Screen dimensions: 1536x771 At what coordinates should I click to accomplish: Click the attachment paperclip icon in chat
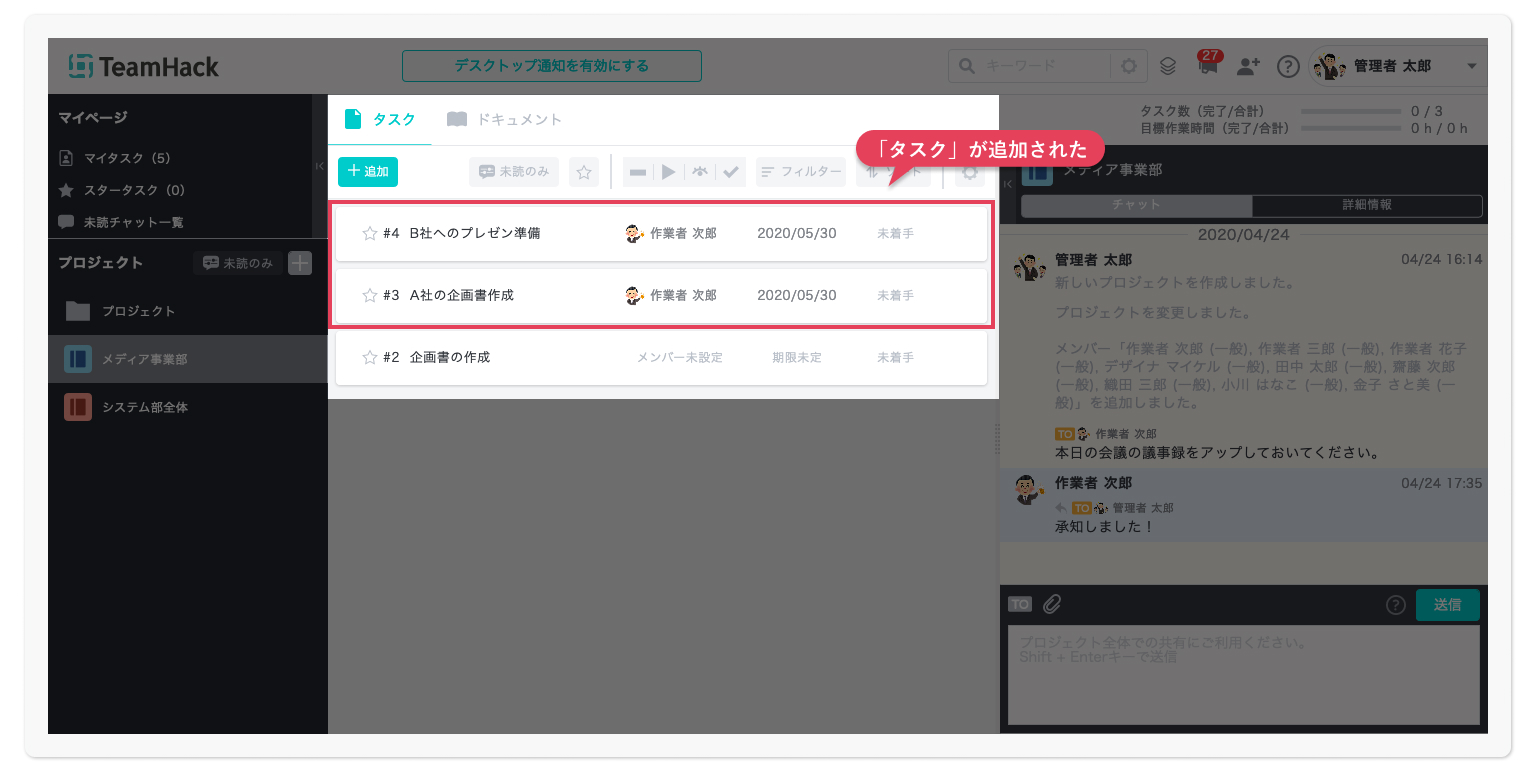(1052, 604)
